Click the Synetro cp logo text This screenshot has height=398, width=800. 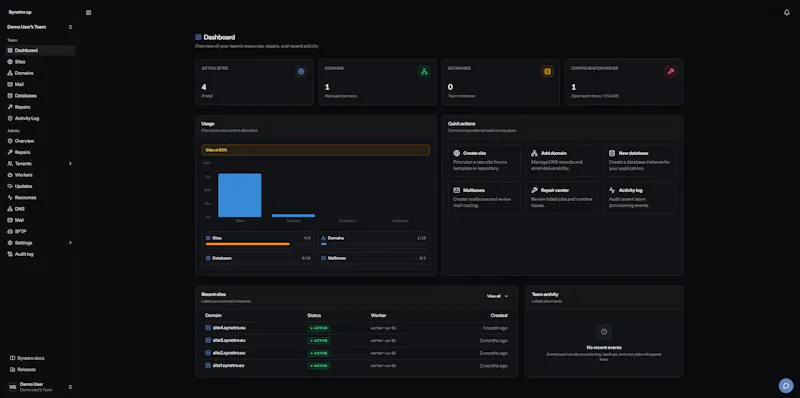(20, 12)
